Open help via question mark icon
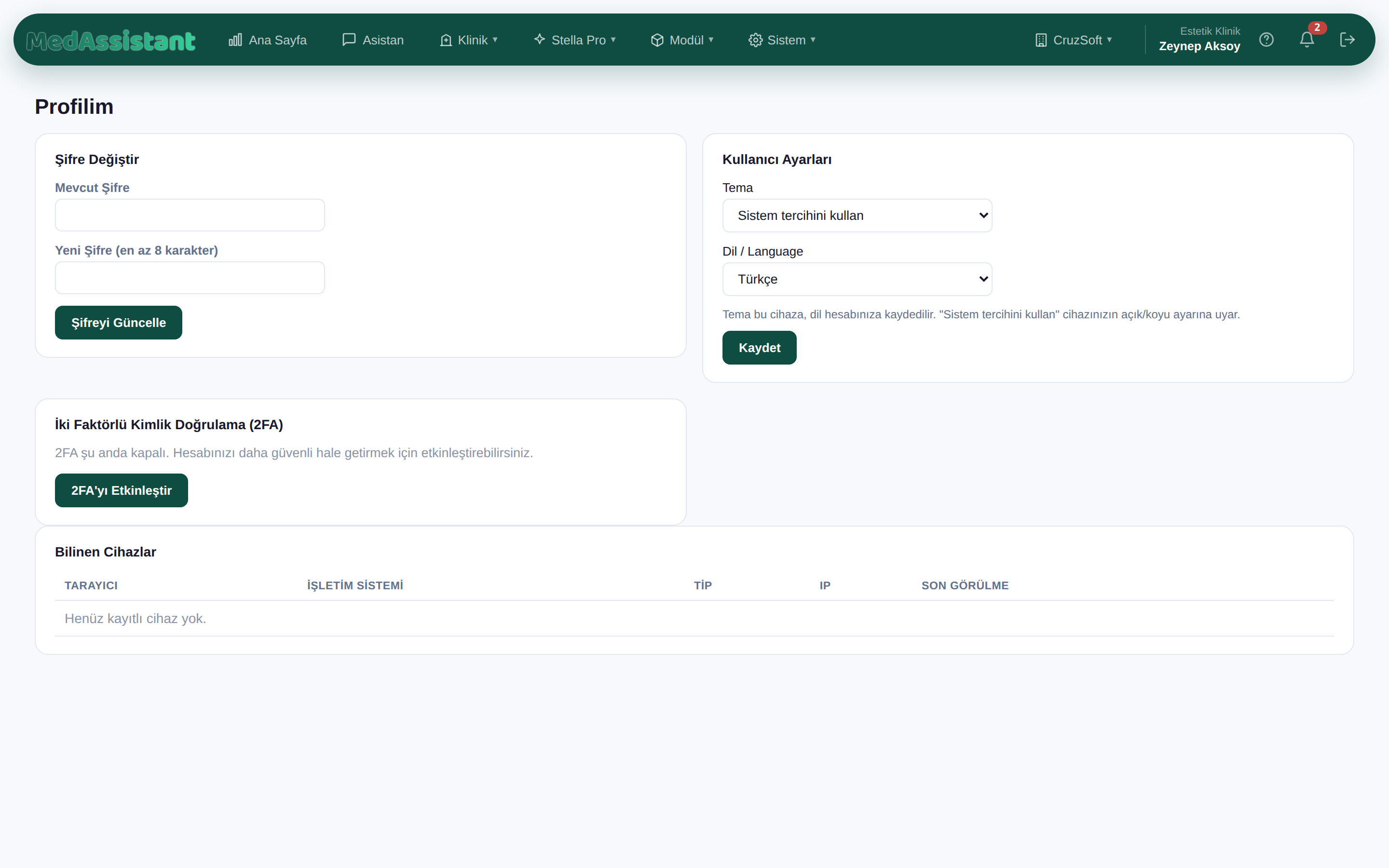The height and width of the screenshot is (868, 1389). tap(1266, 40)
